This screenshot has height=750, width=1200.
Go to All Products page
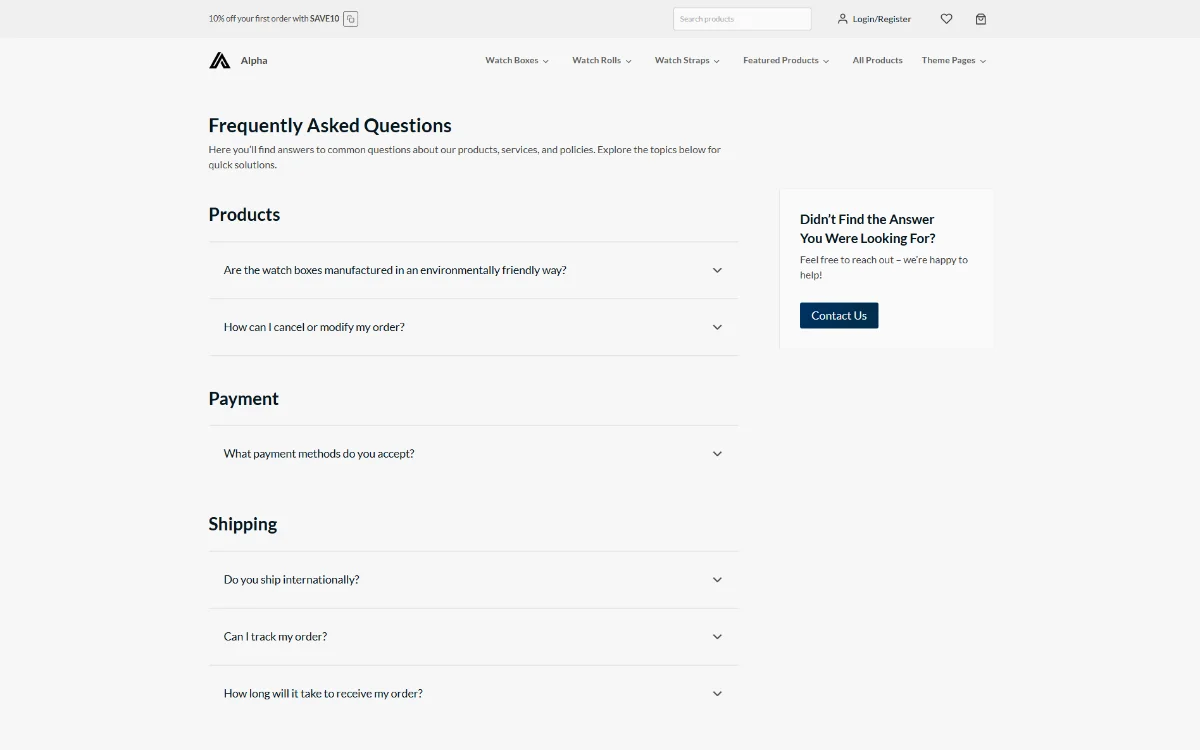(x=877, y=61)
